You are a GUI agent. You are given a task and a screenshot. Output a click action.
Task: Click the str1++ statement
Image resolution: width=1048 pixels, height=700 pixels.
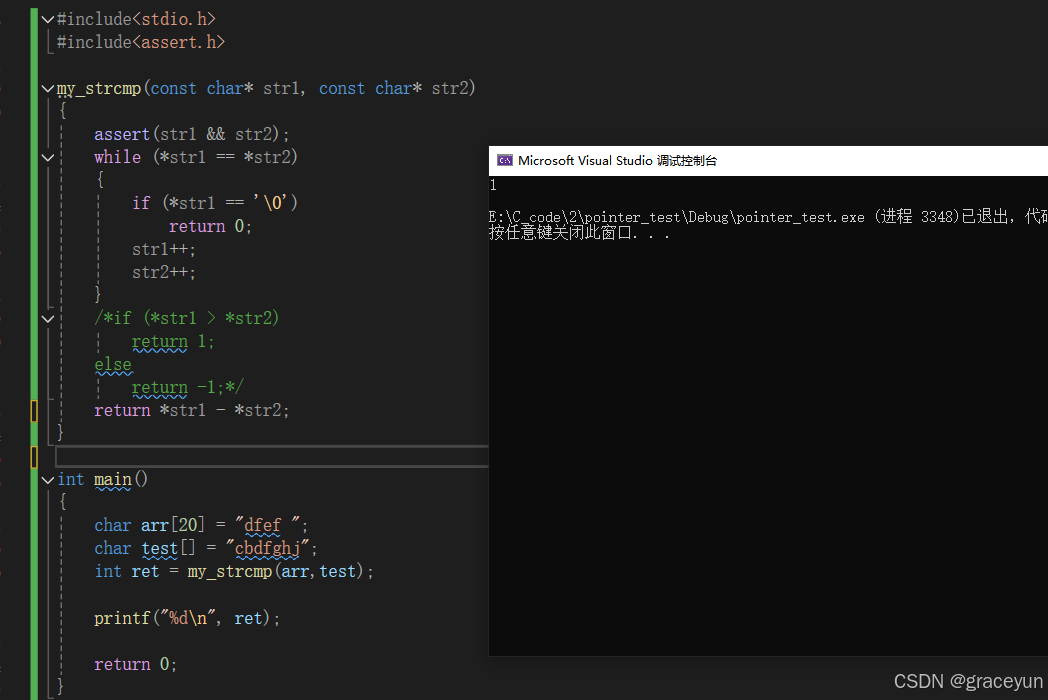pyautogui.click(x=164, y=249)
